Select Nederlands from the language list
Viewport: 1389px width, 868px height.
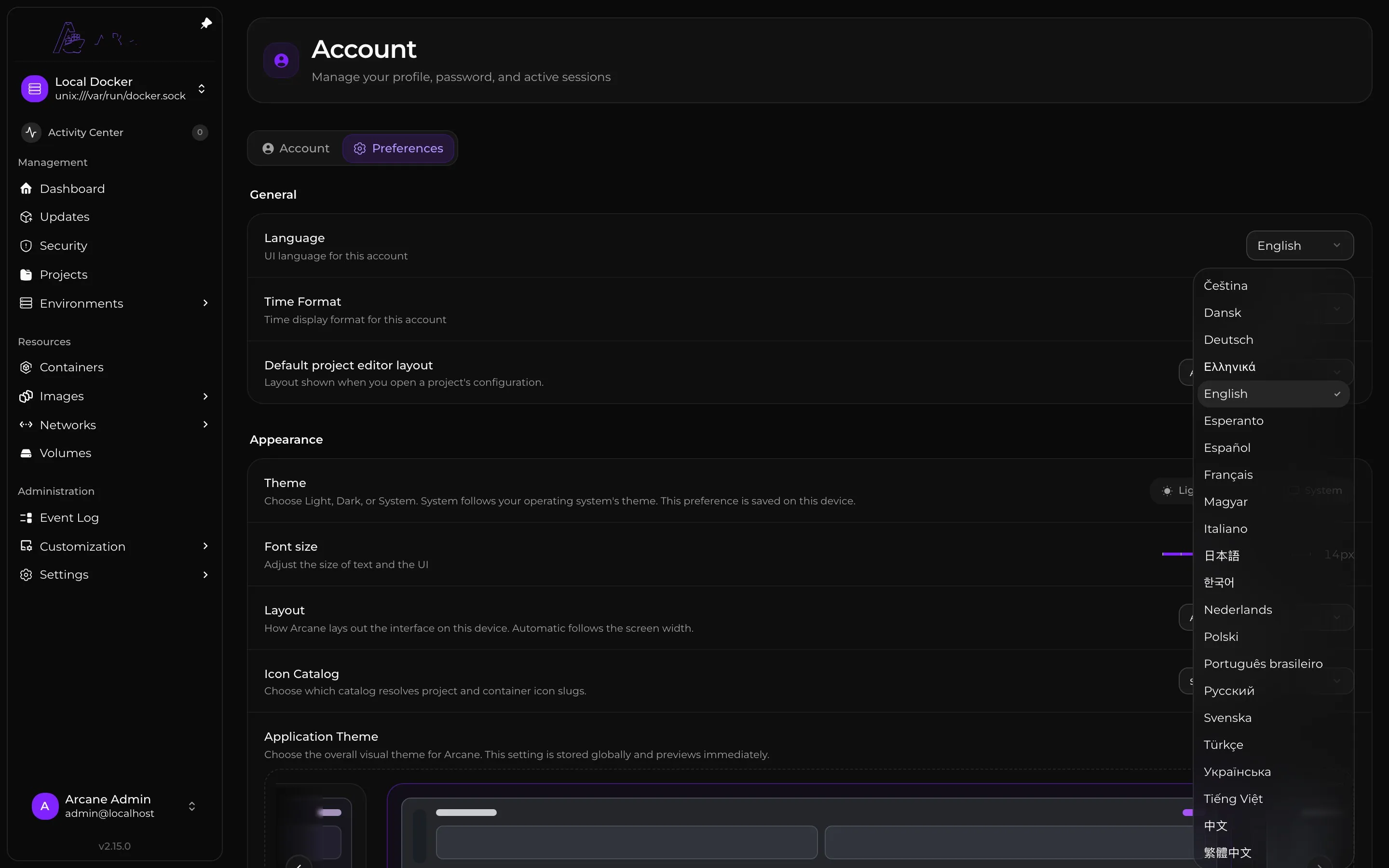(1273, 610)
